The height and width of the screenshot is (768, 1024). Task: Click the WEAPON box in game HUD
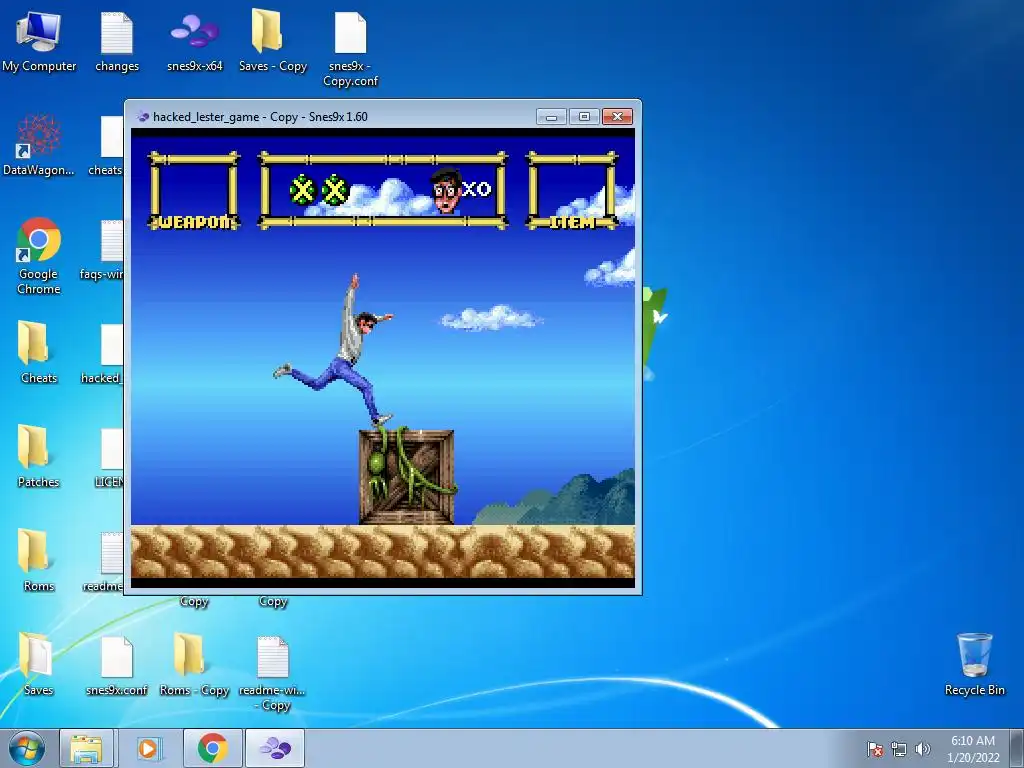click(x=195, y=191)
